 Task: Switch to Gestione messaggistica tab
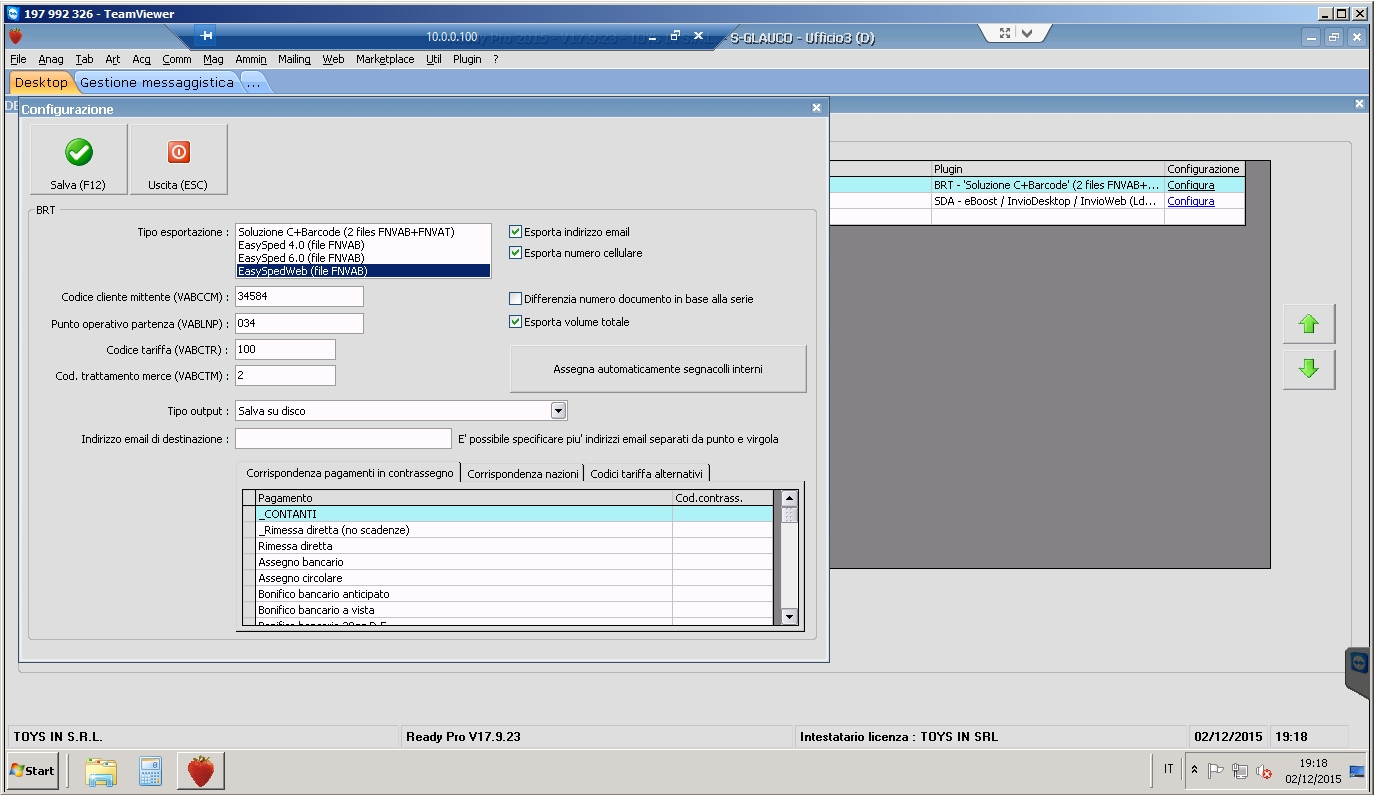click(157, 82)
